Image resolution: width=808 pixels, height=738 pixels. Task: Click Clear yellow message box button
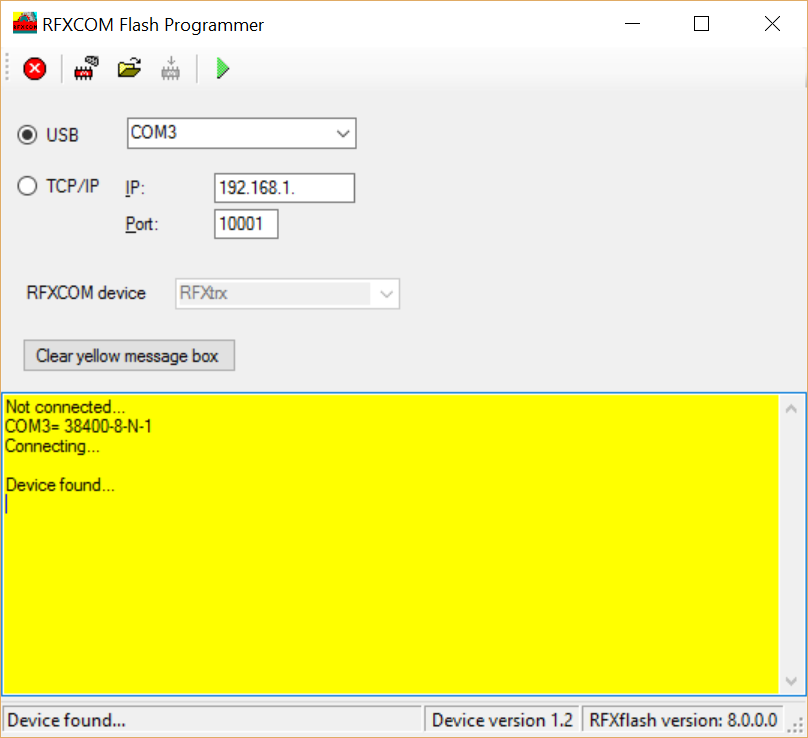[x=129, y=355]
